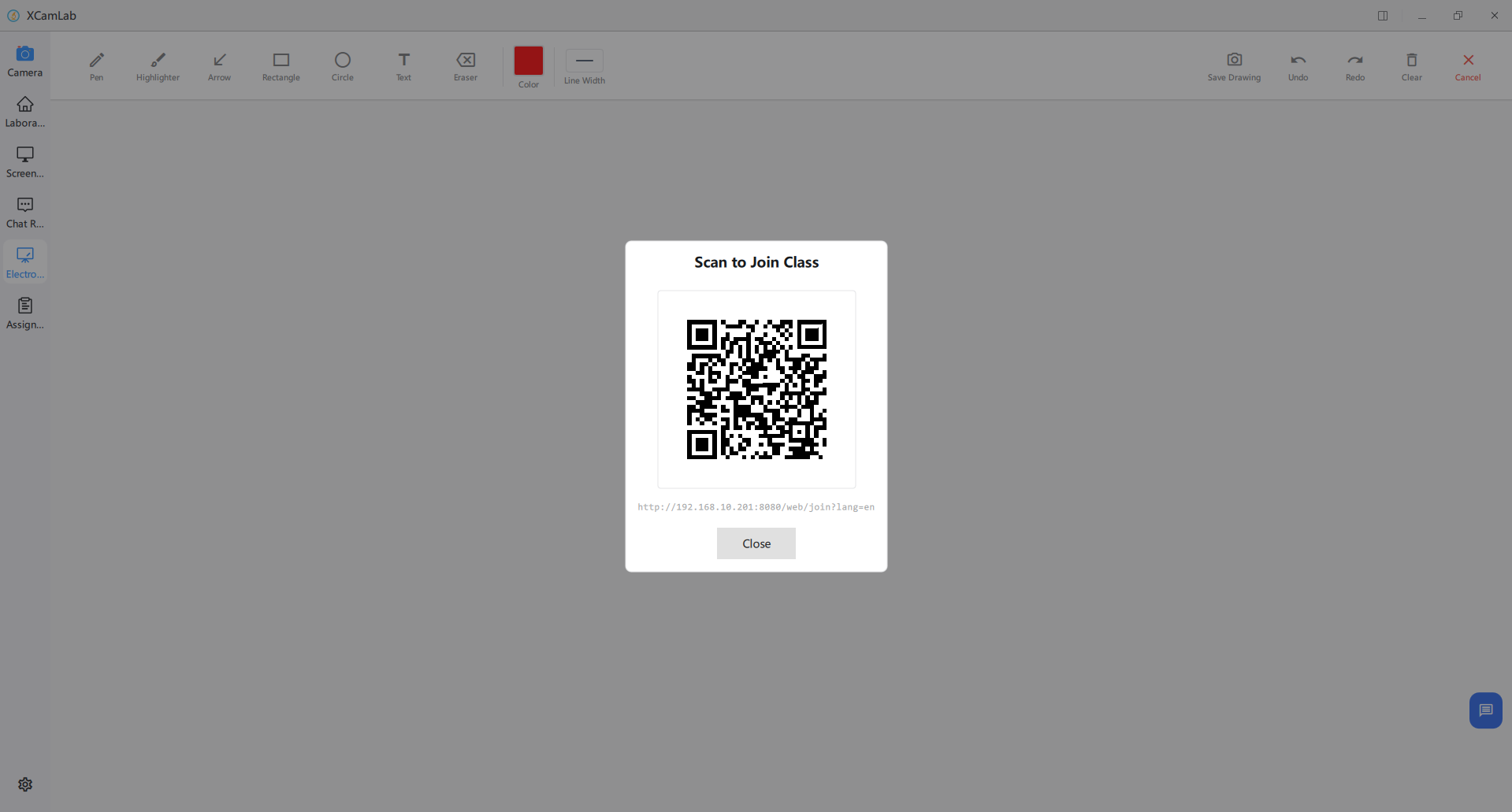Select the Highlighter tool
This screenshot has width=1512, height=812.
158,66
